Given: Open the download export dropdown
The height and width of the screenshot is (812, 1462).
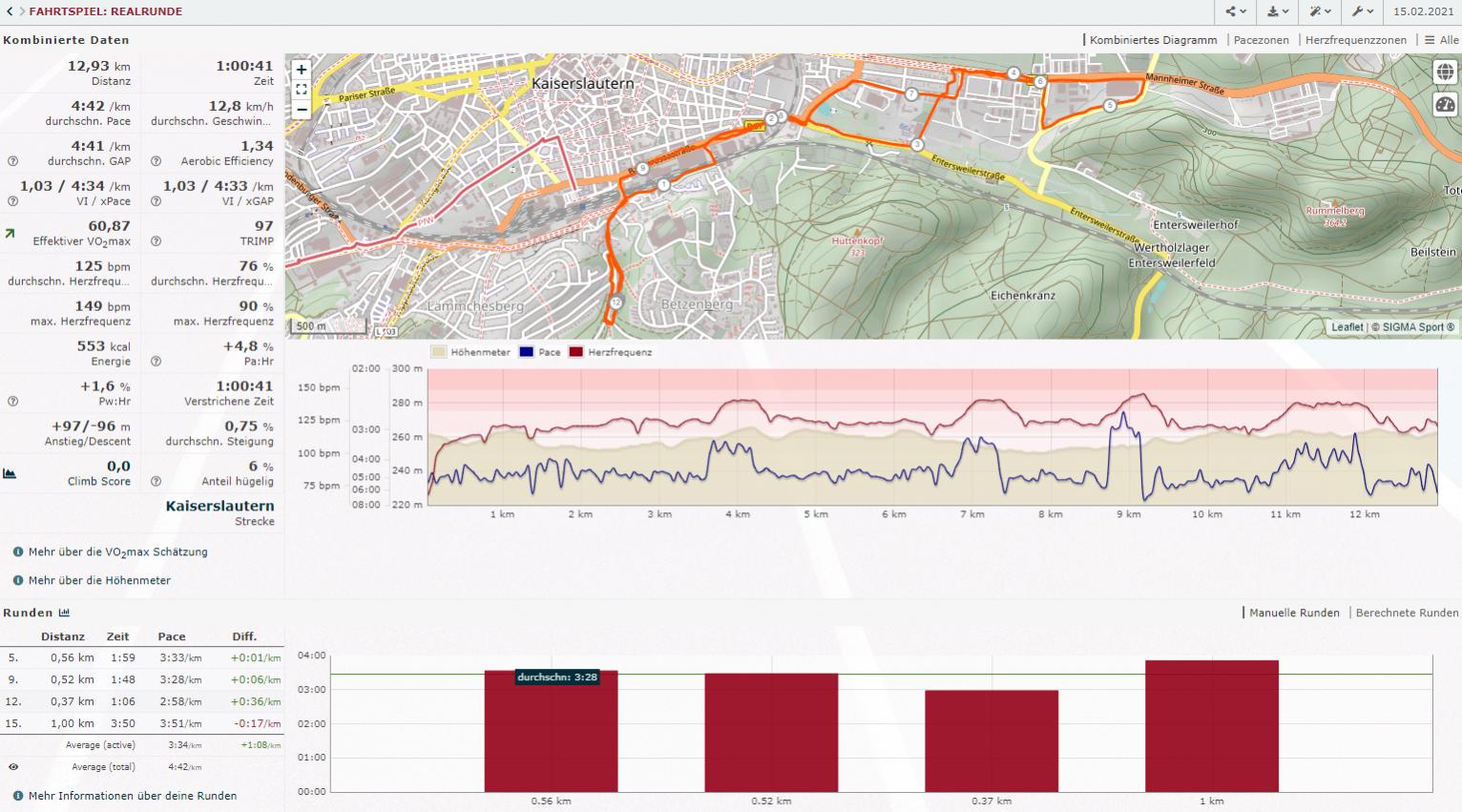Looking at the screenshot, I should point(1278,11).
